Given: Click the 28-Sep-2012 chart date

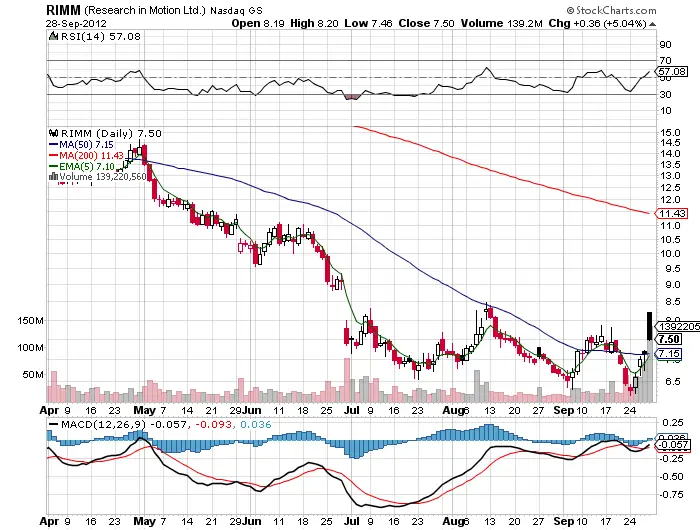Looking at the screenshot, I should click(x=76, y=23).
